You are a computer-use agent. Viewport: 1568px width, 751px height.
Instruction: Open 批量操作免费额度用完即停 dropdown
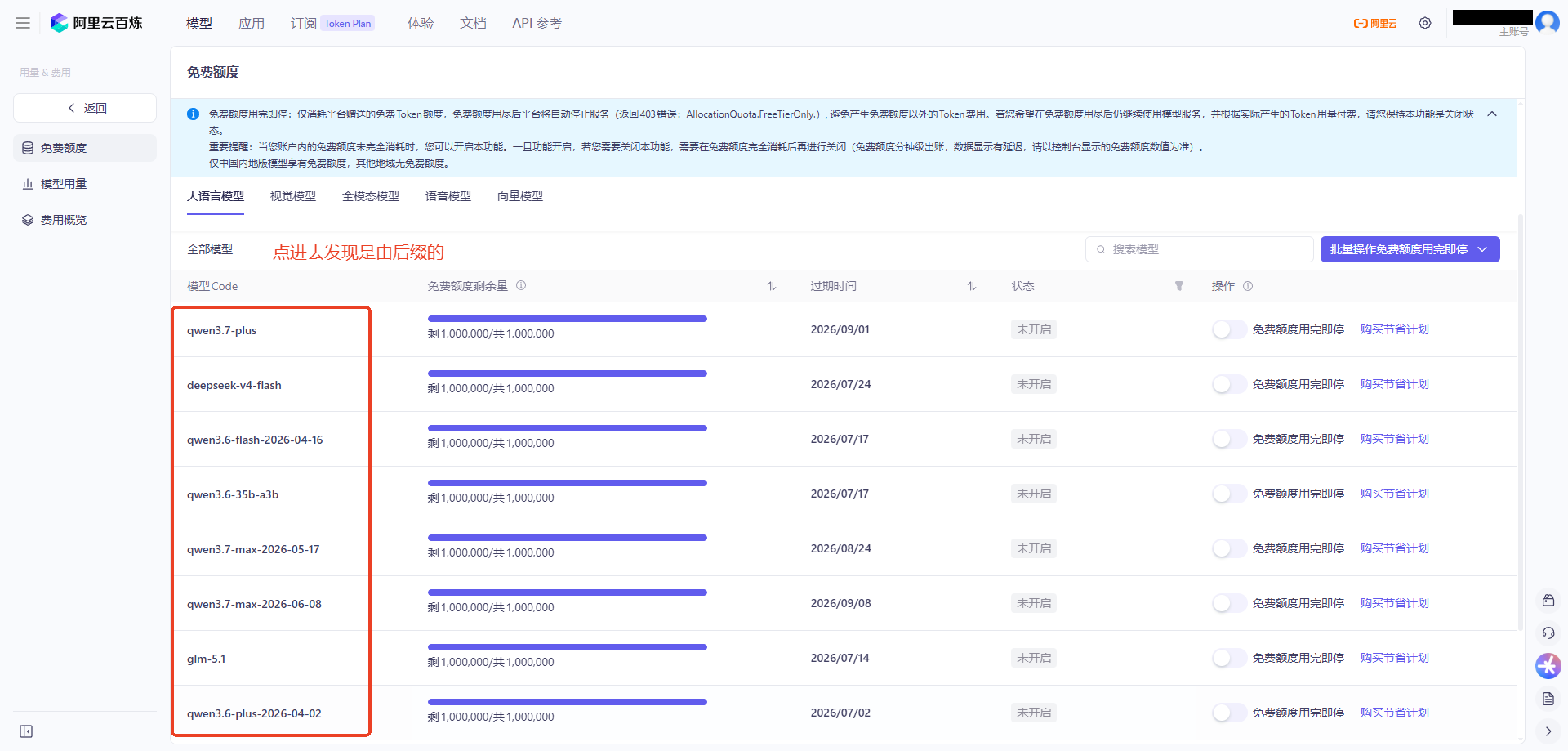point(1410,249)
